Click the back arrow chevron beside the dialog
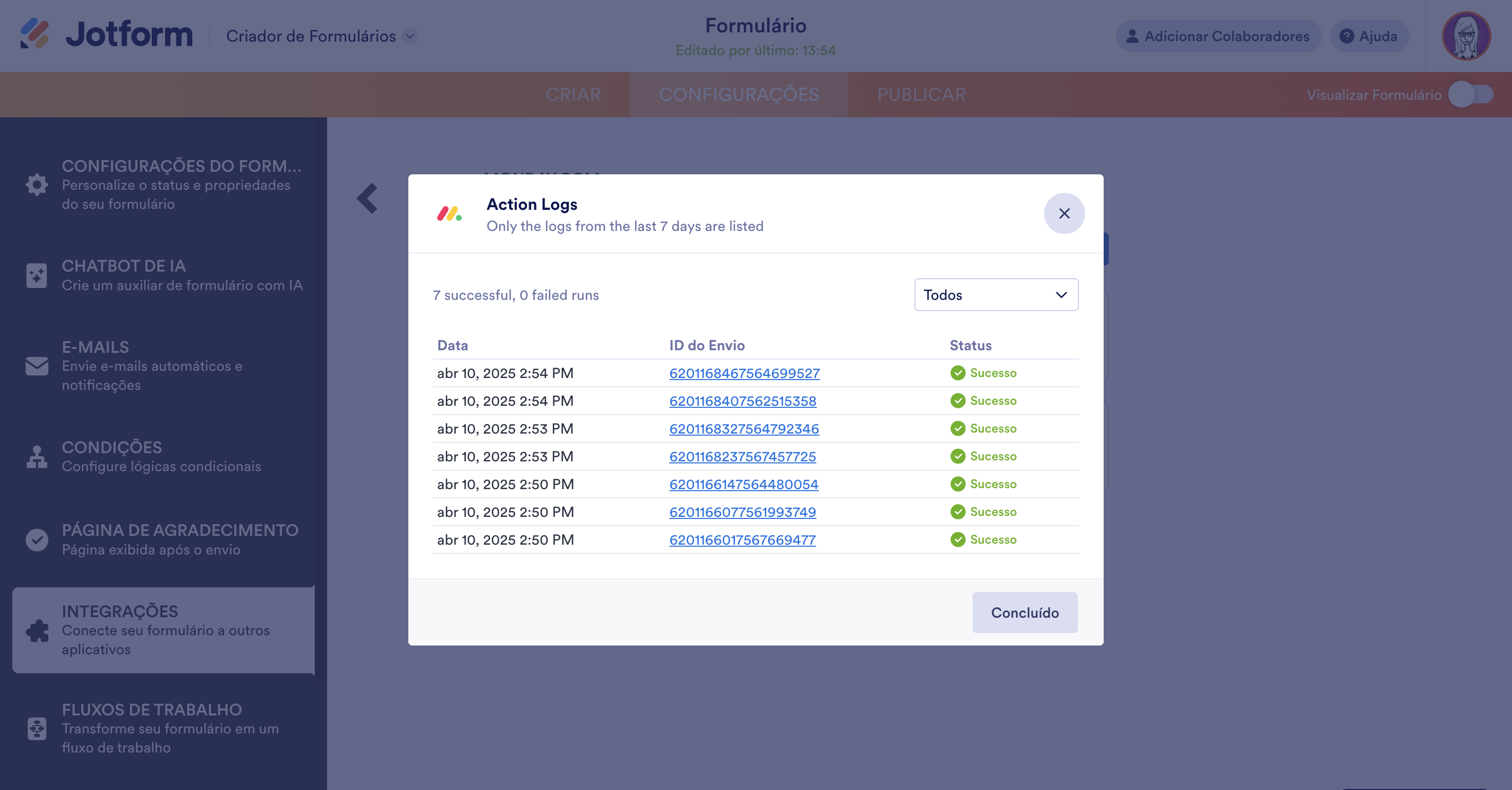This screenshot has height=790, width=1512. pyautogui.click(x=367, y=199)
